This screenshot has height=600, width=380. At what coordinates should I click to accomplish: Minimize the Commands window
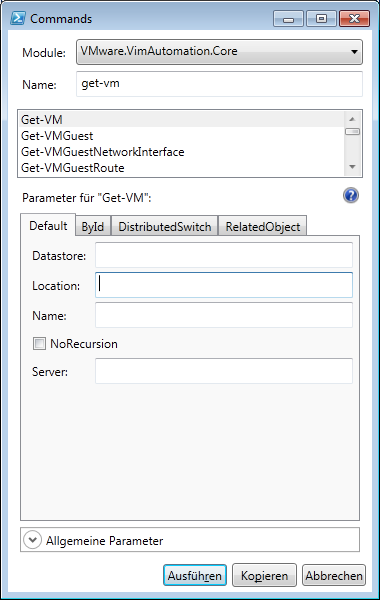point(289,19)
